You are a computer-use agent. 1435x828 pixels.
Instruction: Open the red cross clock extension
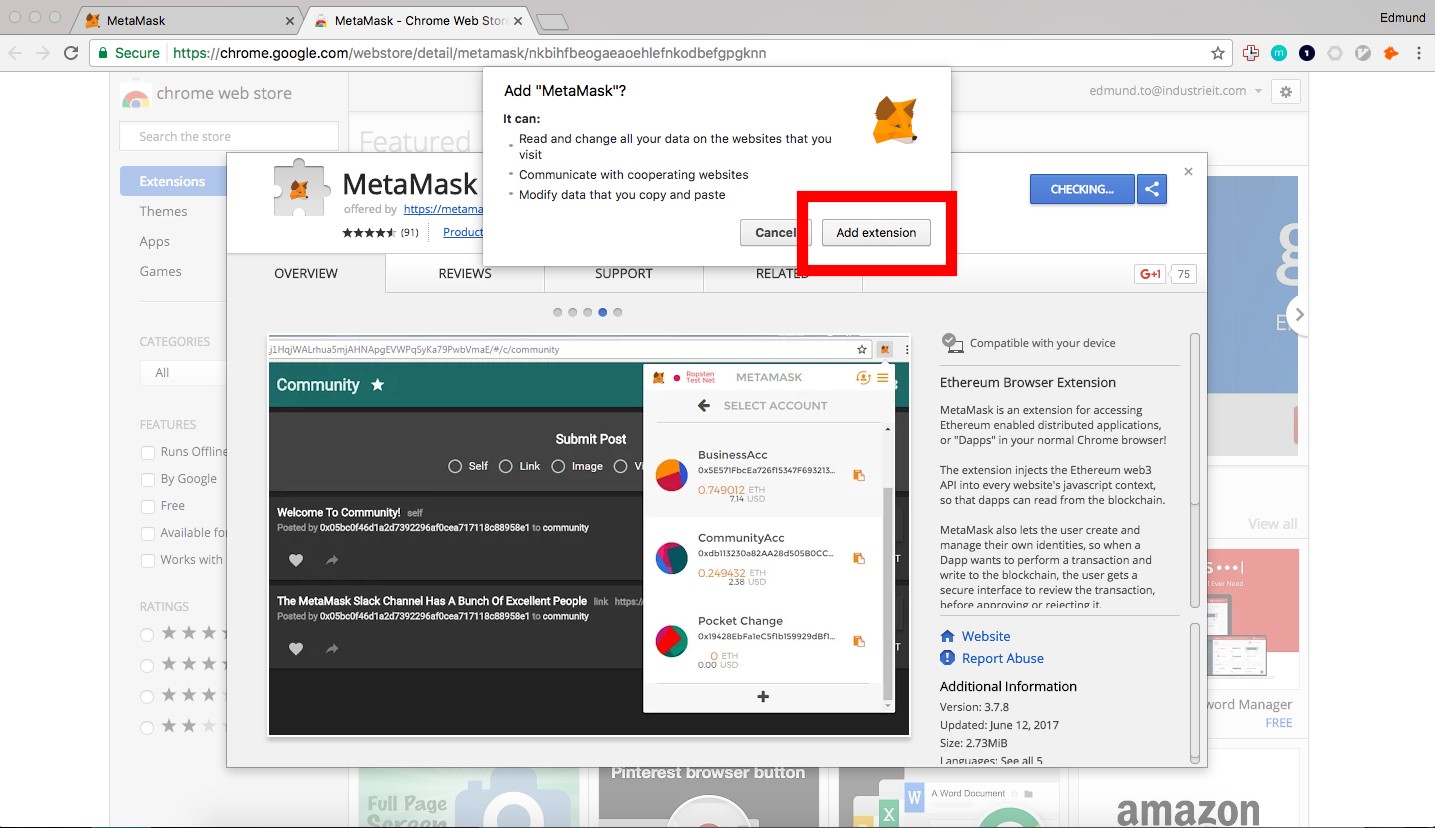click(1251, 53)
